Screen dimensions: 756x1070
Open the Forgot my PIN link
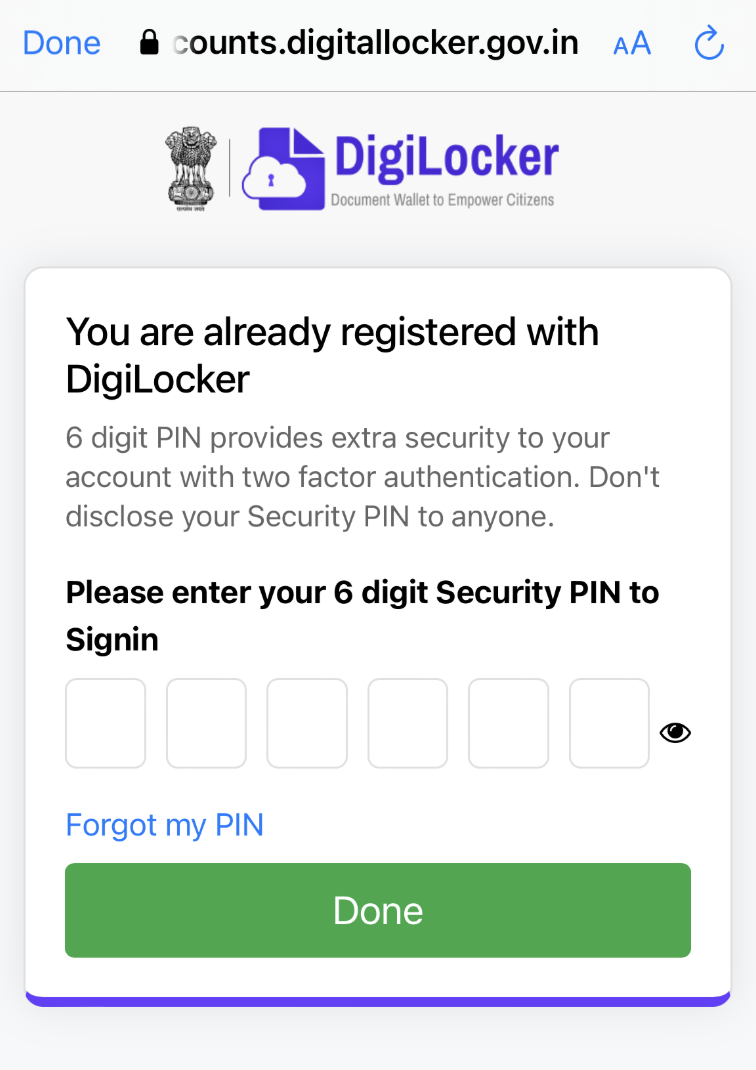(165, 825)
